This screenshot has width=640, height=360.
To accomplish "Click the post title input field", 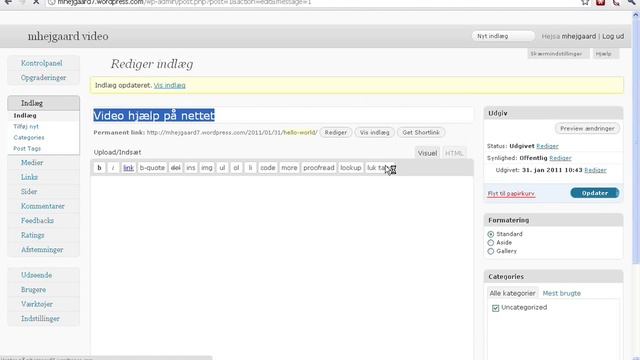I will [282, 116].
